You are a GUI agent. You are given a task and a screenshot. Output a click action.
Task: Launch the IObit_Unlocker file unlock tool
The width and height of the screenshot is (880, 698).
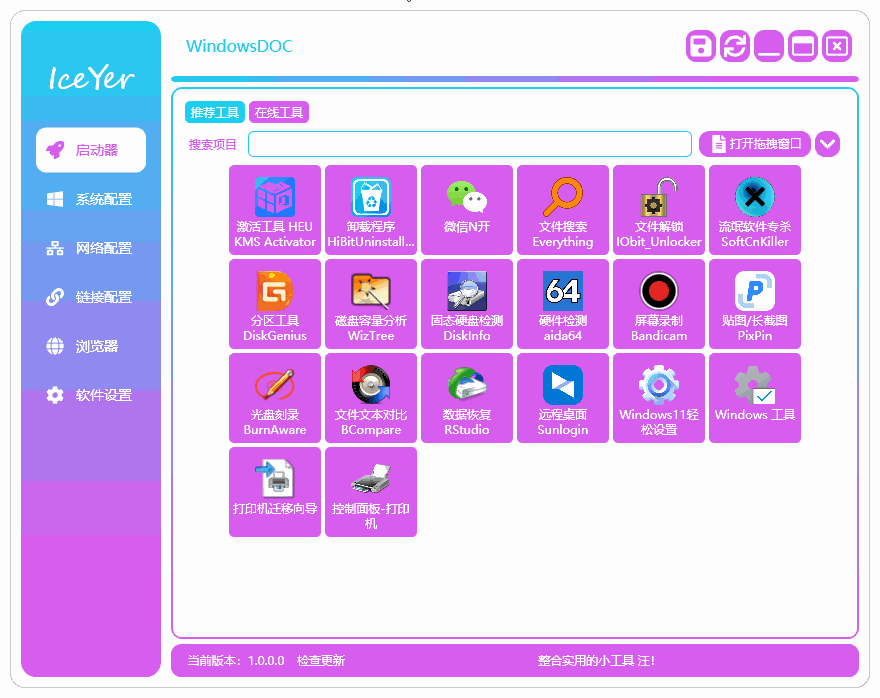[659, 210]
